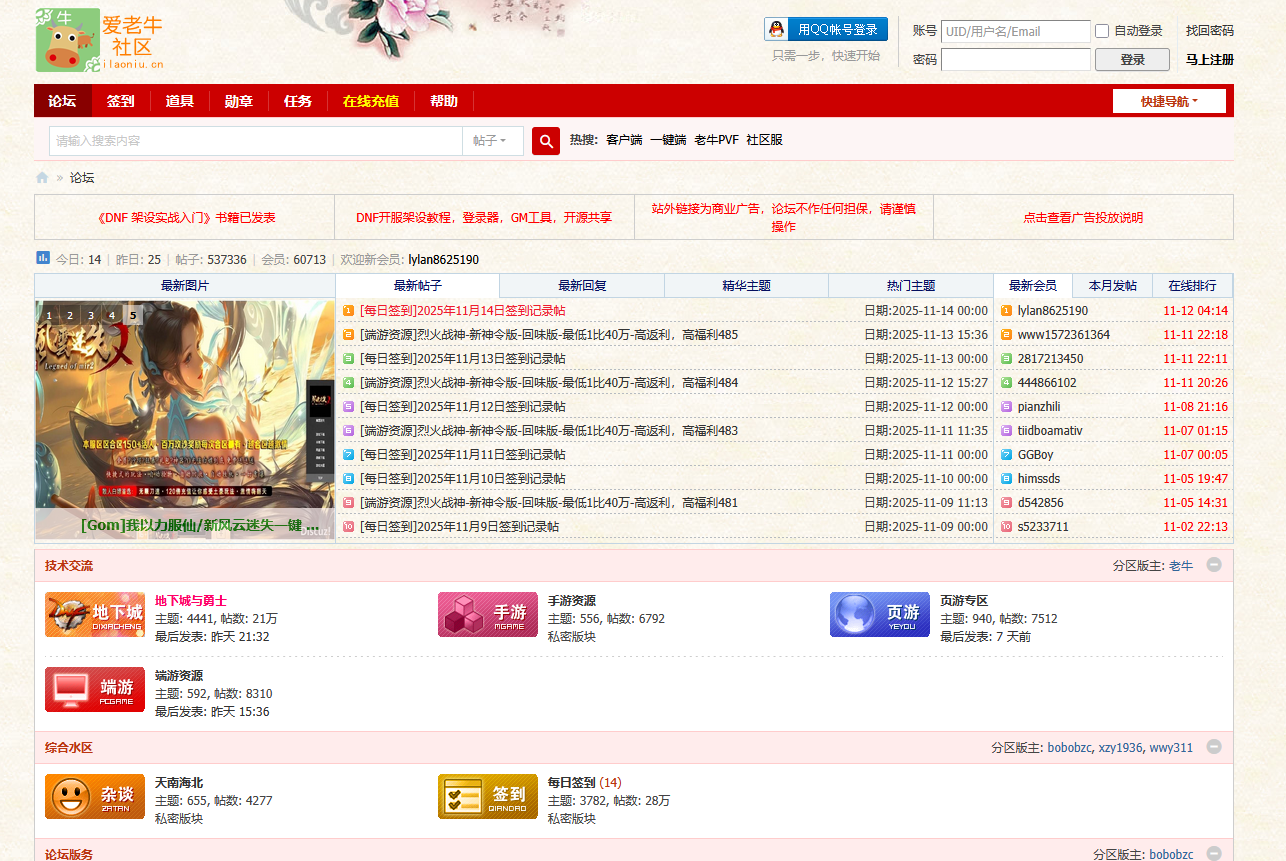Open the 杂谈 smiley face forum icon
Screen dimensions: 1286x861
[x=95, y=796]
